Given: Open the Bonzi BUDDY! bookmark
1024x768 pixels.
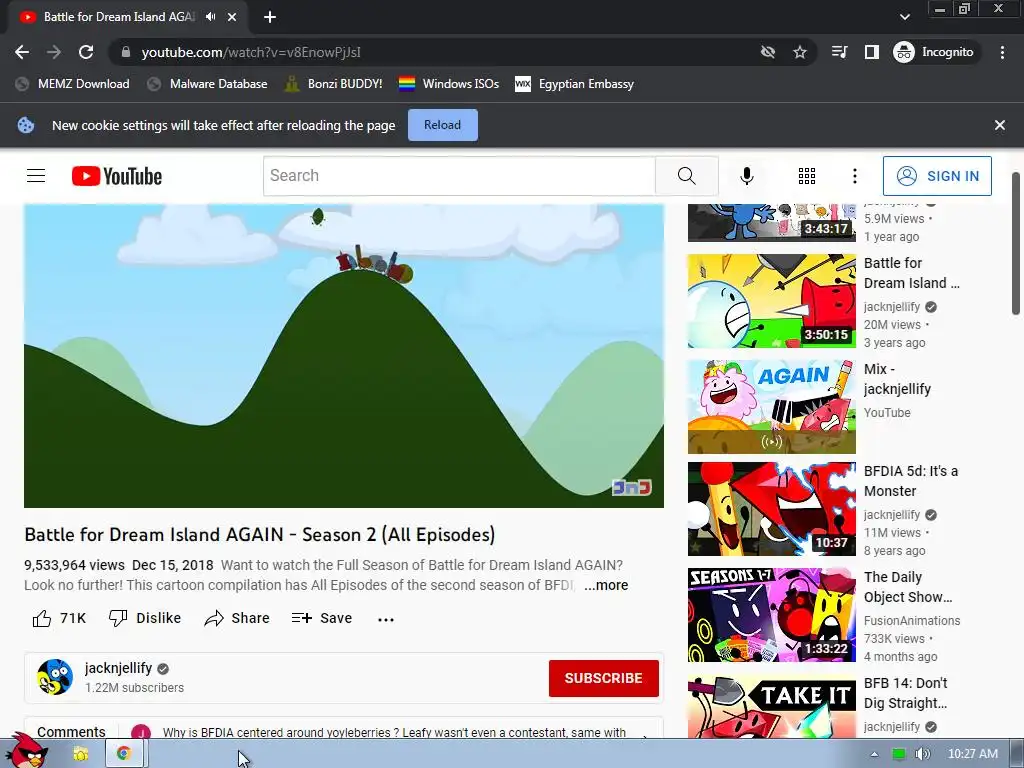Looking at the screenshot, I should [334, 84].
